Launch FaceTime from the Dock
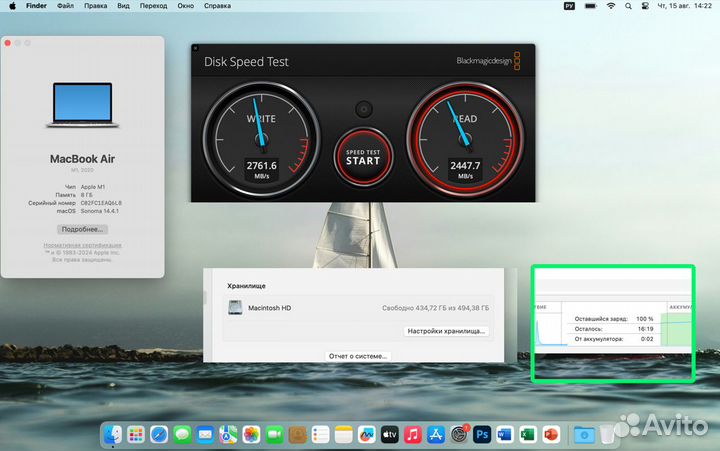The height and width of the screenshot is (451, 720). 275,434
